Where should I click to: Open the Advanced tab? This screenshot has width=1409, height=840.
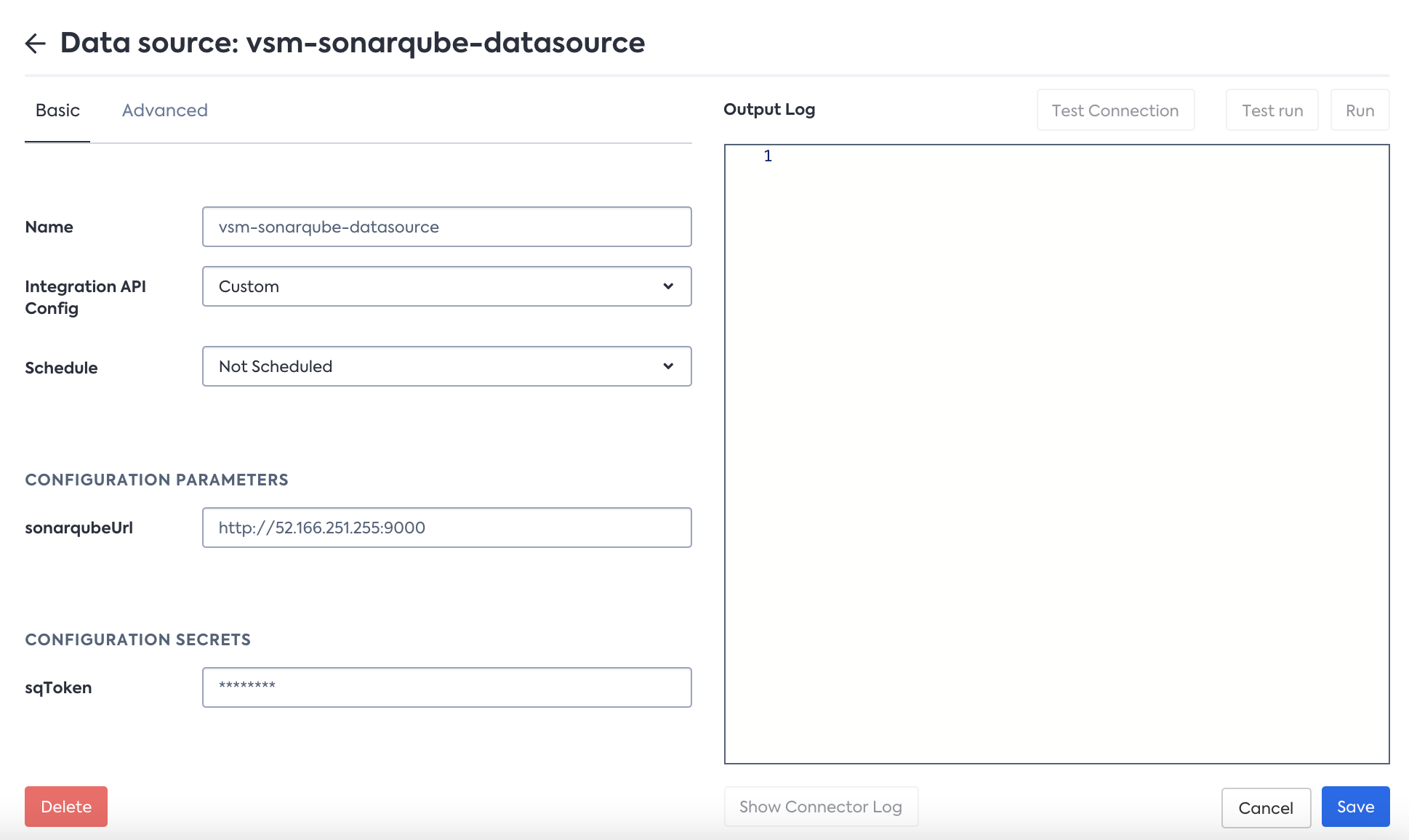165,110
